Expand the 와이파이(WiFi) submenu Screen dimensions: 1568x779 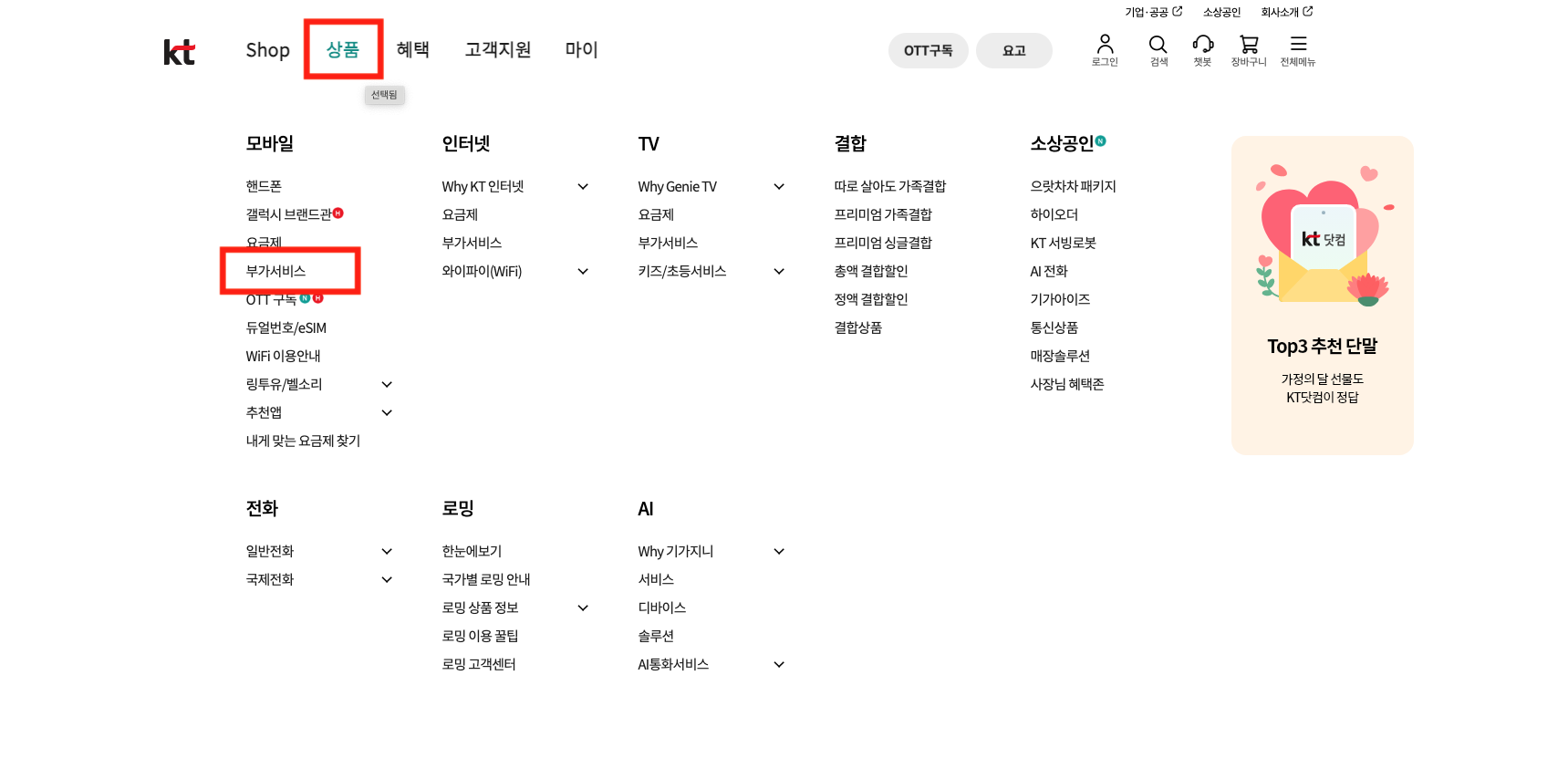(583, 272)
